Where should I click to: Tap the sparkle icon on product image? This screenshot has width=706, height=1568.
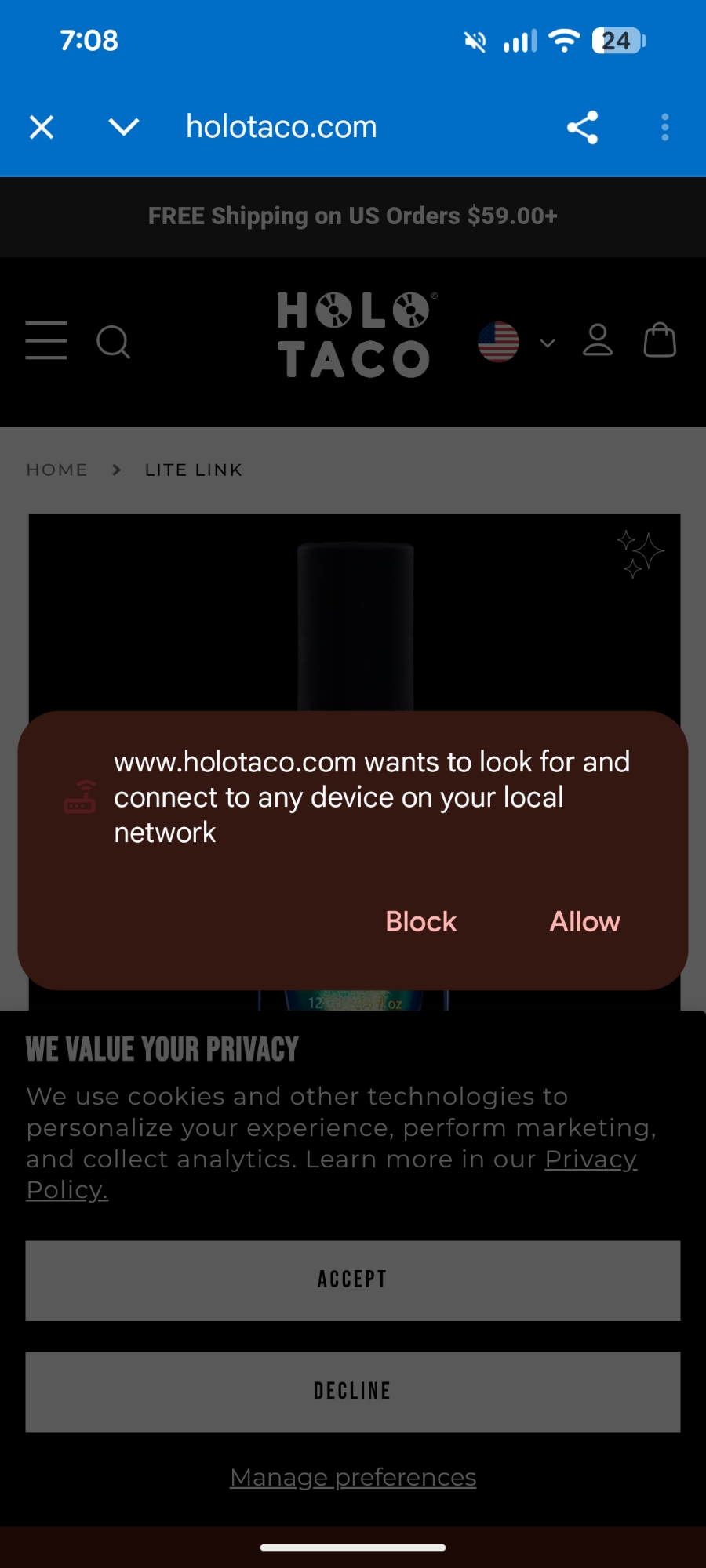point(640,554)
